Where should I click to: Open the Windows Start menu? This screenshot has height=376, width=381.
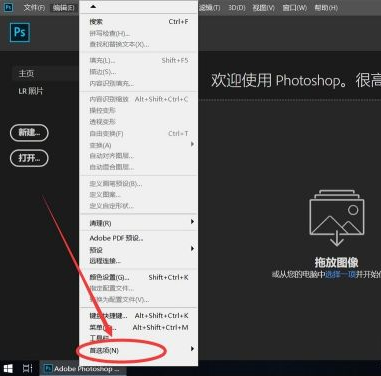8,368
